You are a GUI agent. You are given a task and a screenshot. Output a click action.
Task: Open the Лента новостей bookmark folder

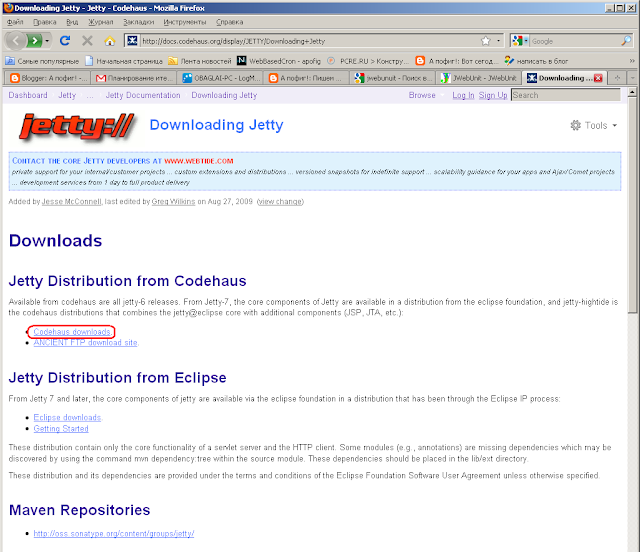pos(200,61)
